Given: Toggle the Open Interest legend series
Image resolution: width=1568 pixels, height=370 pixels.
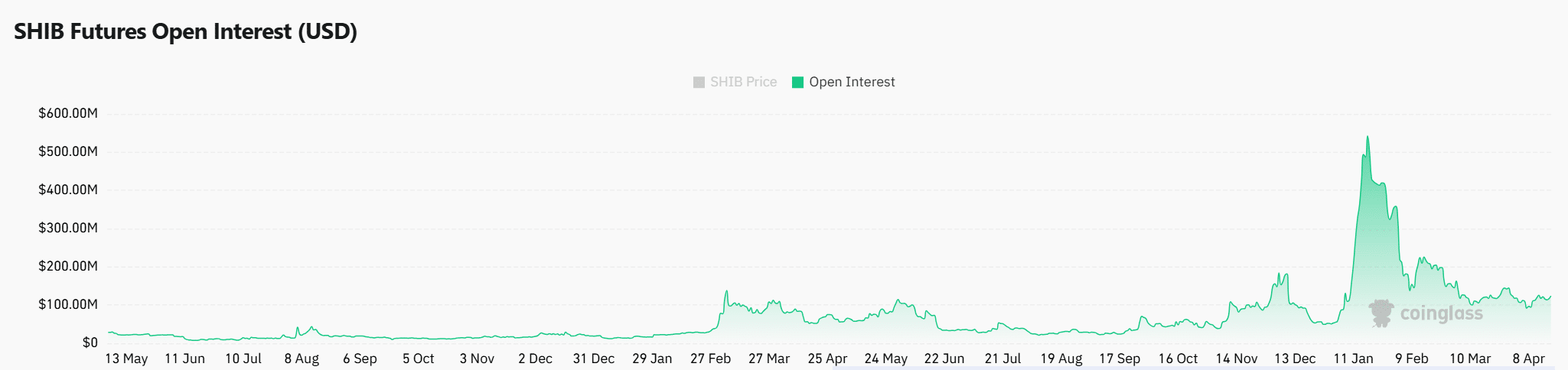Looking at the screenshot, I should pos(843,82).
